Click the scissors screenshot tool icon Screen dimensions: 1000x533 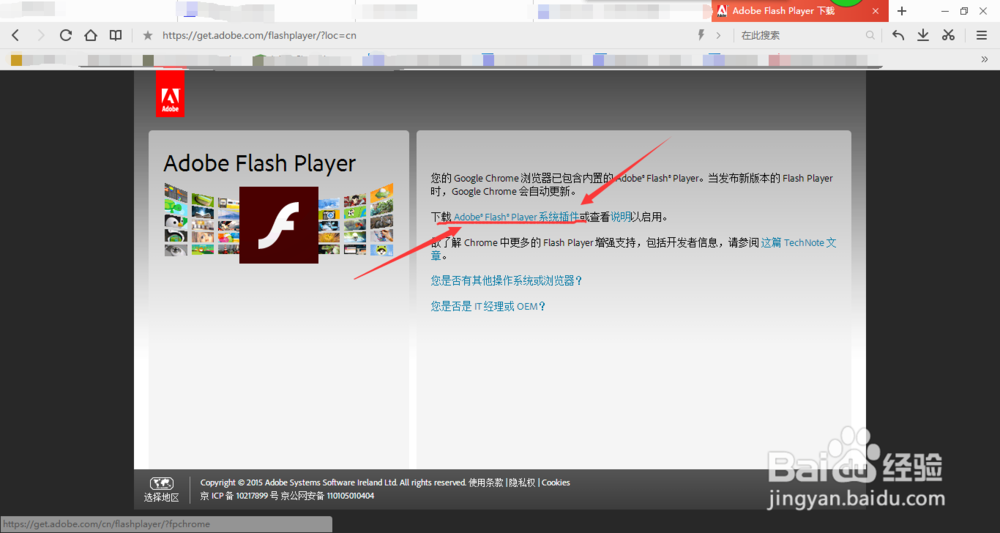[x=948, y=35]
